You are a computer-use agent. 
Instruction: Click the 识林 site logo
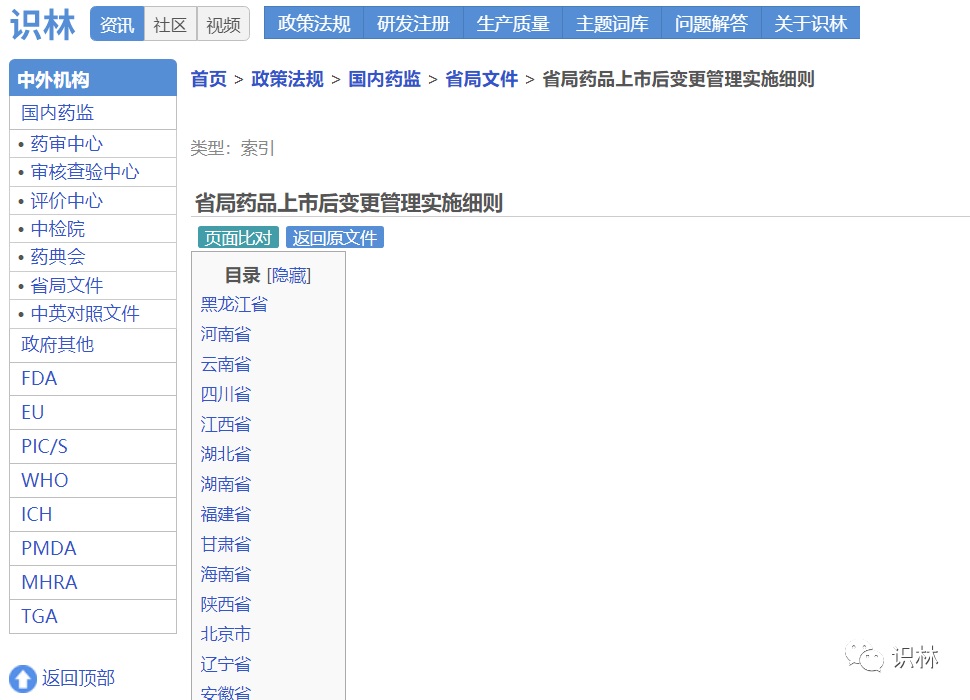tap(43, 25)
